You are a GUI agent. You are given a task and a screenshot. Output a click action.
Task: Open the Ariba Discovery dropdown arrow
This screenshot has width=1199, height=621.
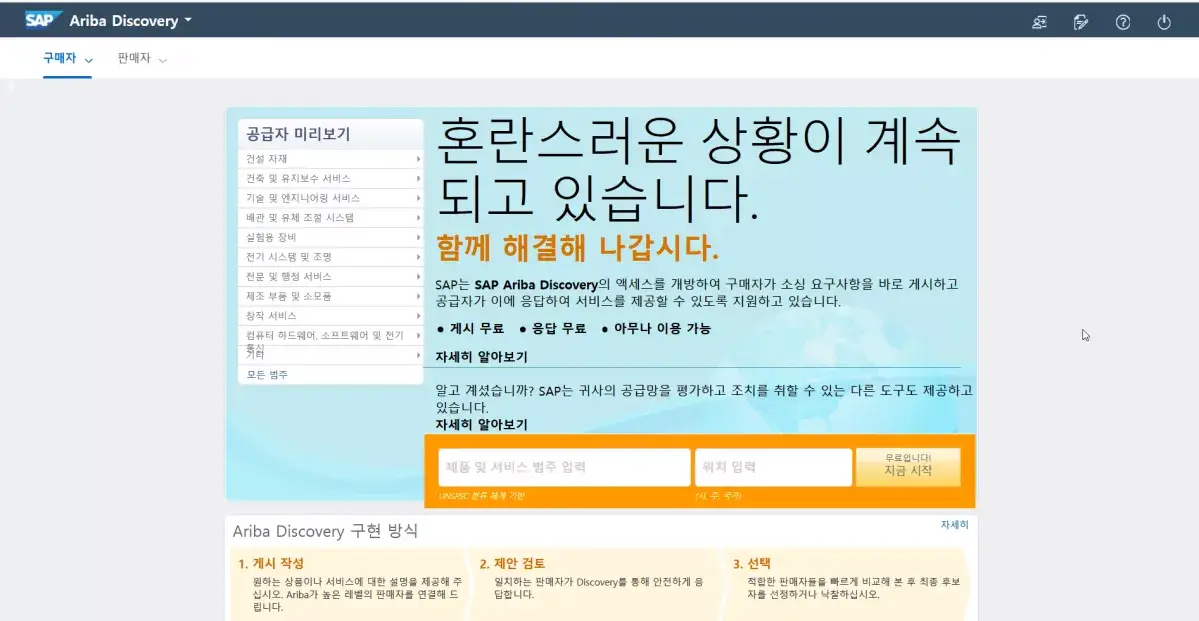[188, 21]
